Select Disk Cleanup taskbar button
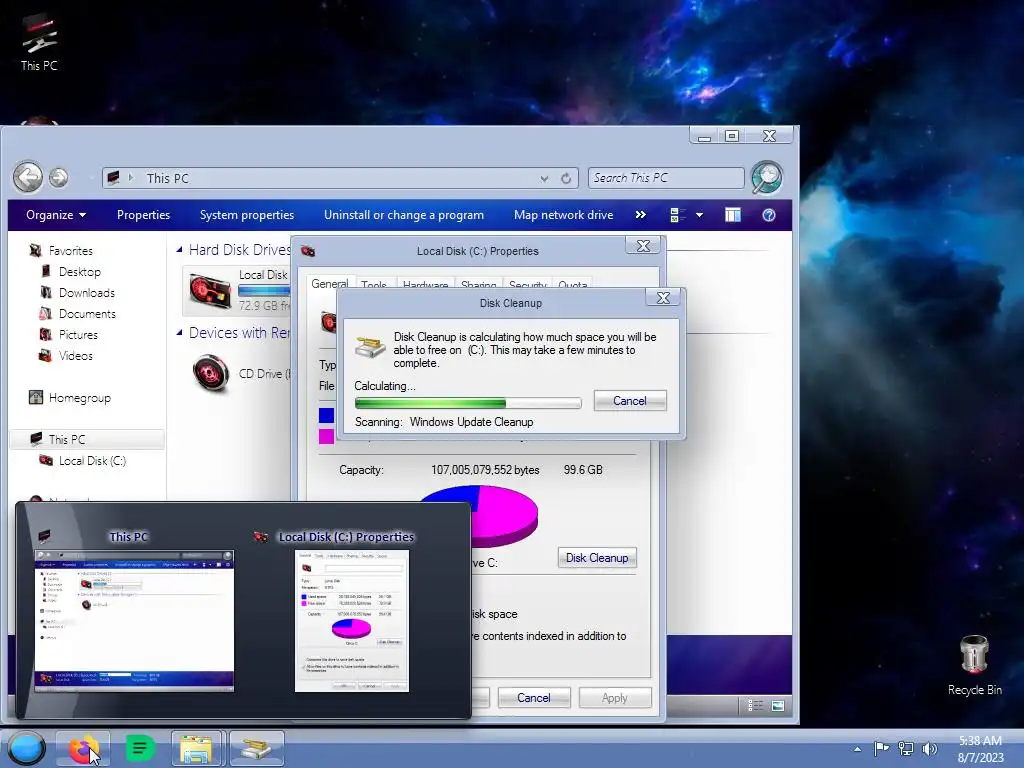This screenshot has height=768, width=1024. [x=257, y=748]
